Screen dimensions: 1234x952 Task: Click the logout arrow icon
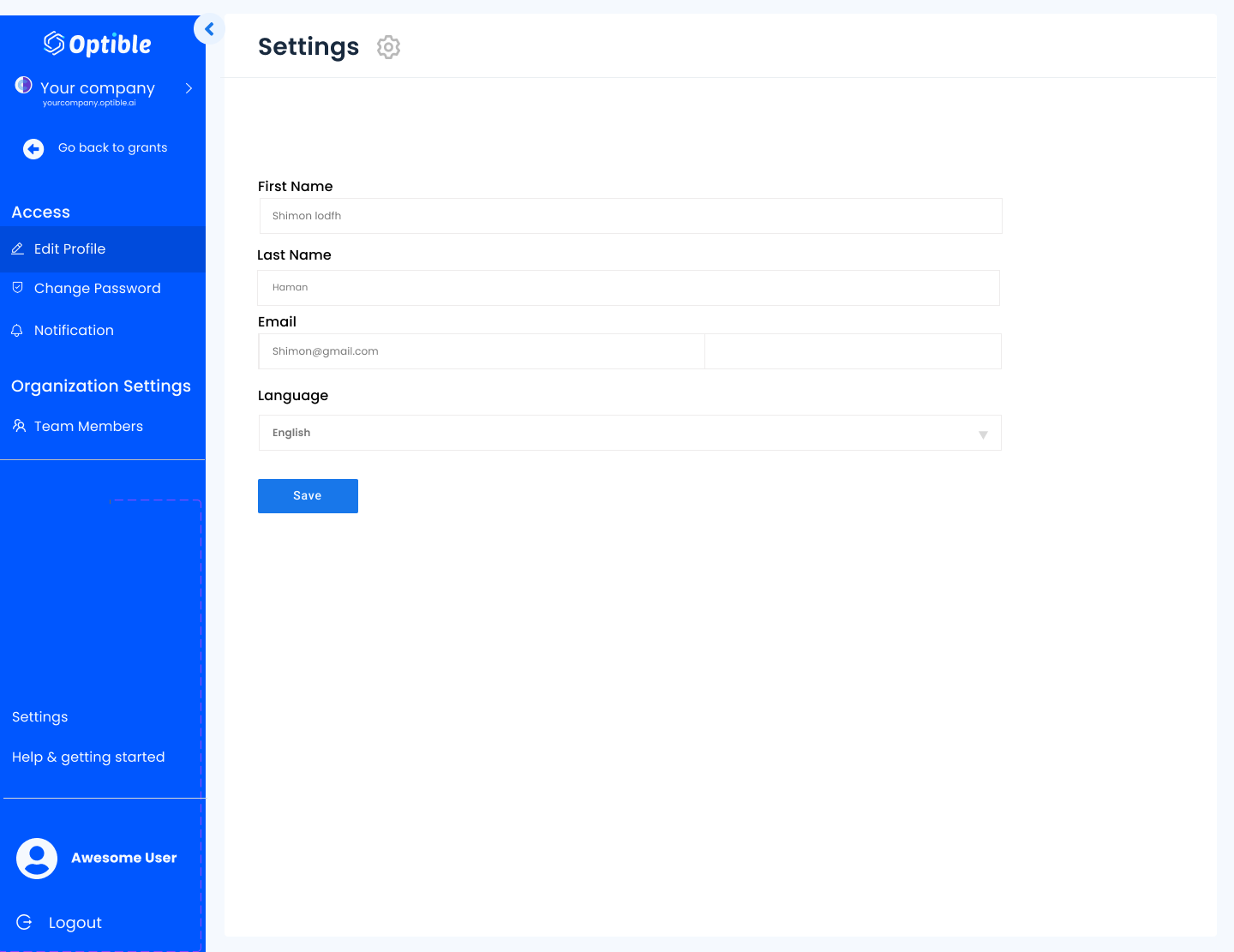(x=24, y=922)
